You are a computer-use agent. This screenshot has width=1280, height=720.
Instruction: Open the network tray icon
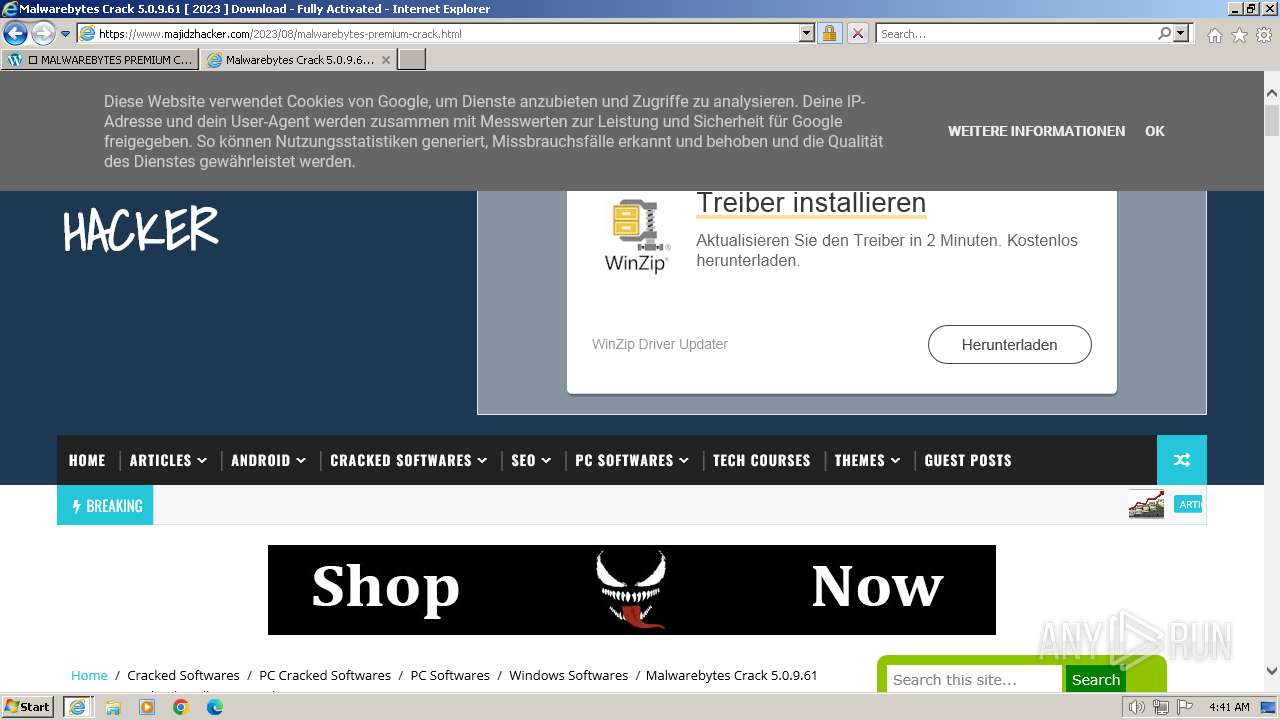pos(1160,707)
